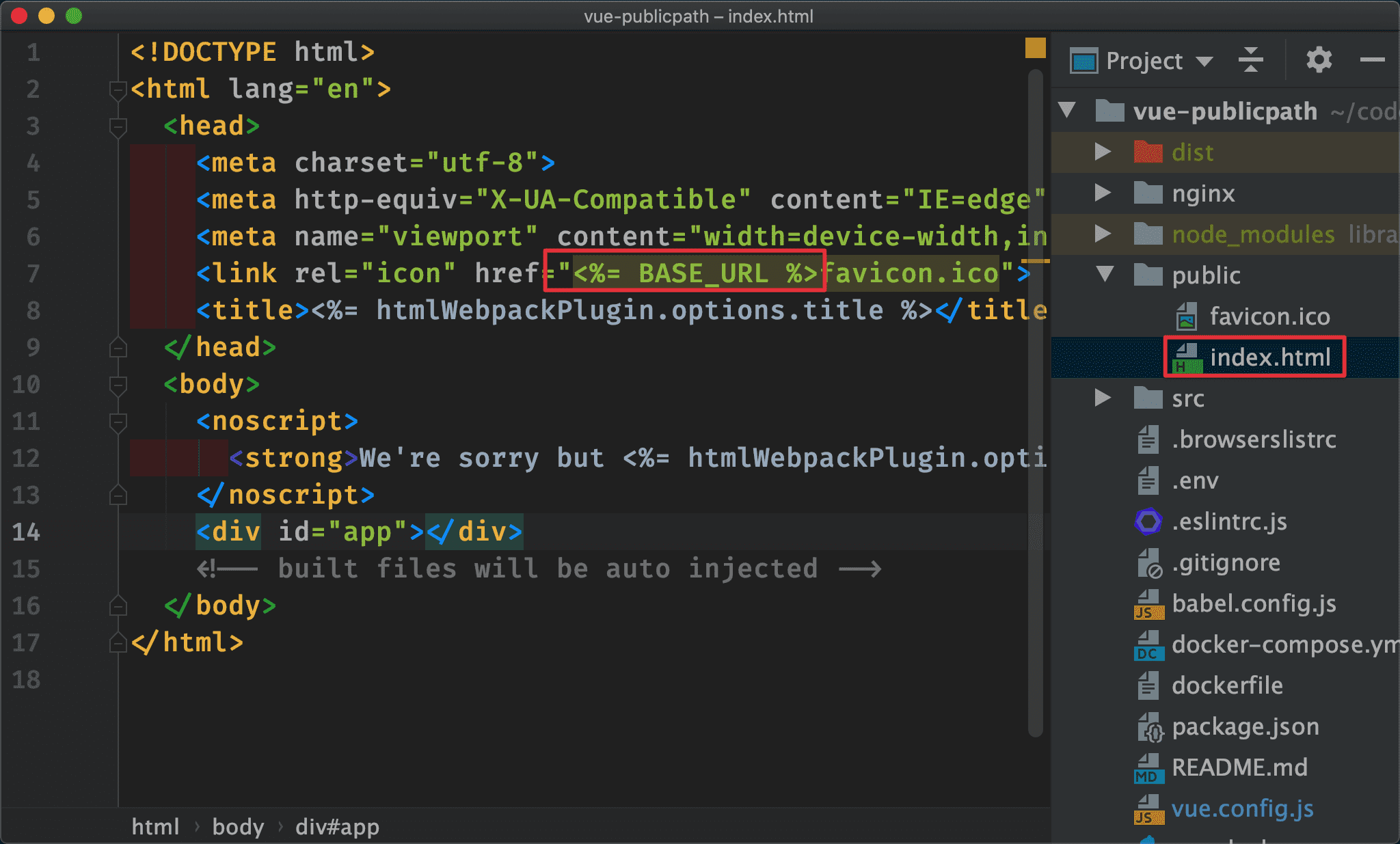Click the vue.config.js JS icon
1400x844 pixels.
[1148, 809]
